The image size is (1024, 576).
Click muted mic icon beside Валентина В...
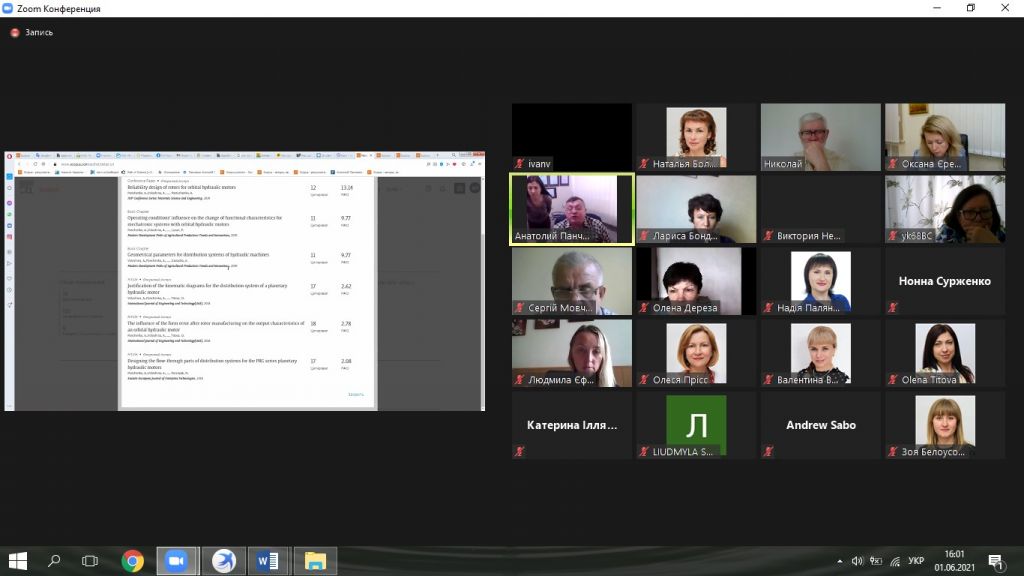[x=769, y=379]
